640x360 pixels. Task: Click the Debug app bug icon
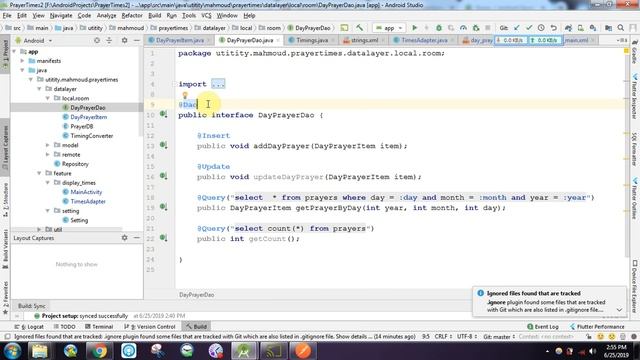pyautogui.click(x=439, y=28)
